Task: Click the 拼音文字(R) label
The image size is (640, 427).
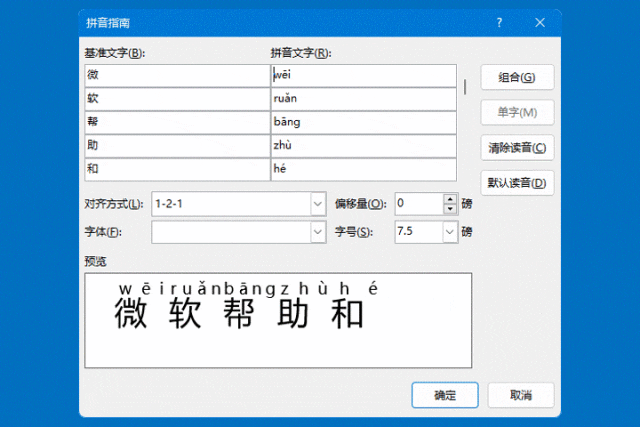Action: (x=301, y=53)
